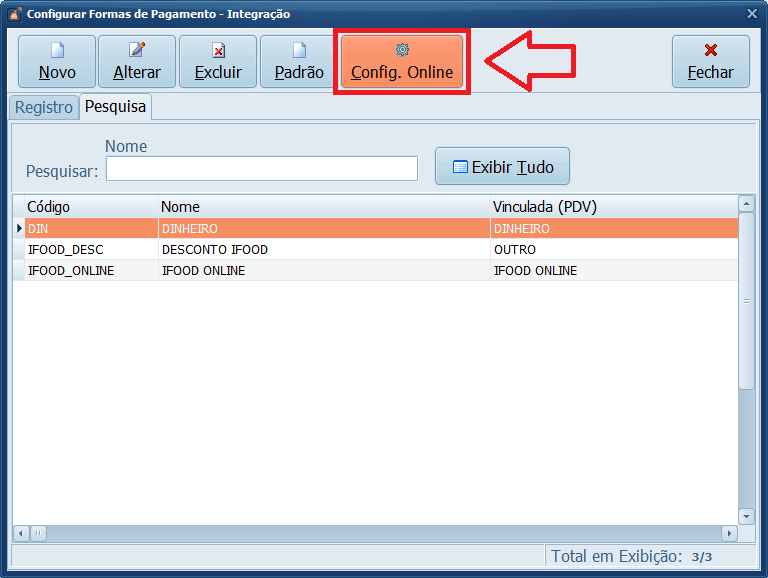Close the window with Fechar button
Viewport: 768px width, 578px height.
point(711,62)
